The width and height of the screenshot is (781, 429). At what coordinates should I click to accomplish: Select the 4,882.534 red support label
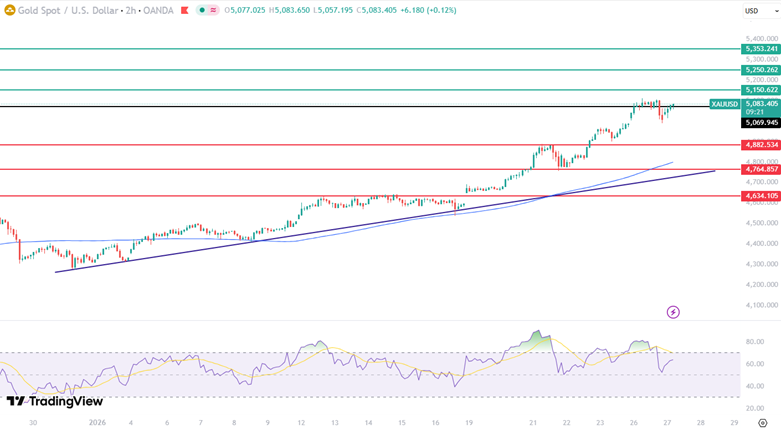[760, 145]
